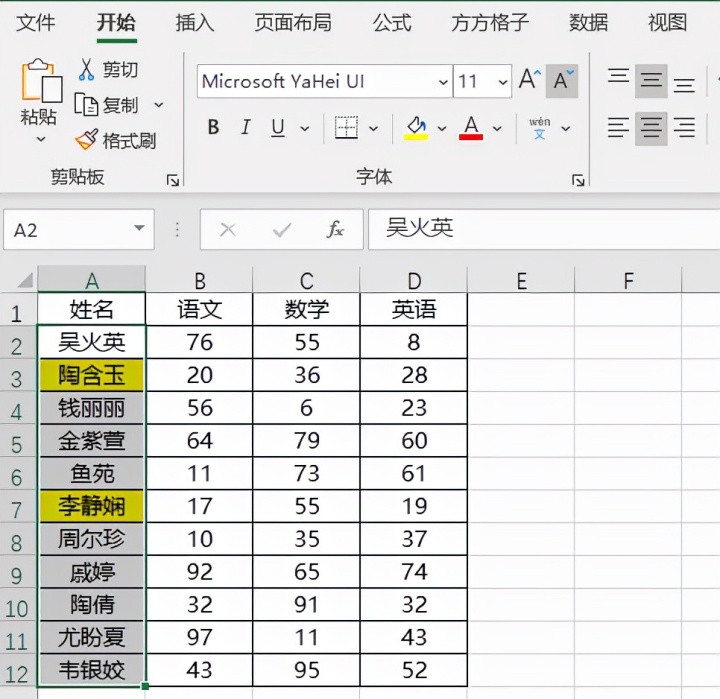Click the header cell 英语

click(x=414, y=309)
